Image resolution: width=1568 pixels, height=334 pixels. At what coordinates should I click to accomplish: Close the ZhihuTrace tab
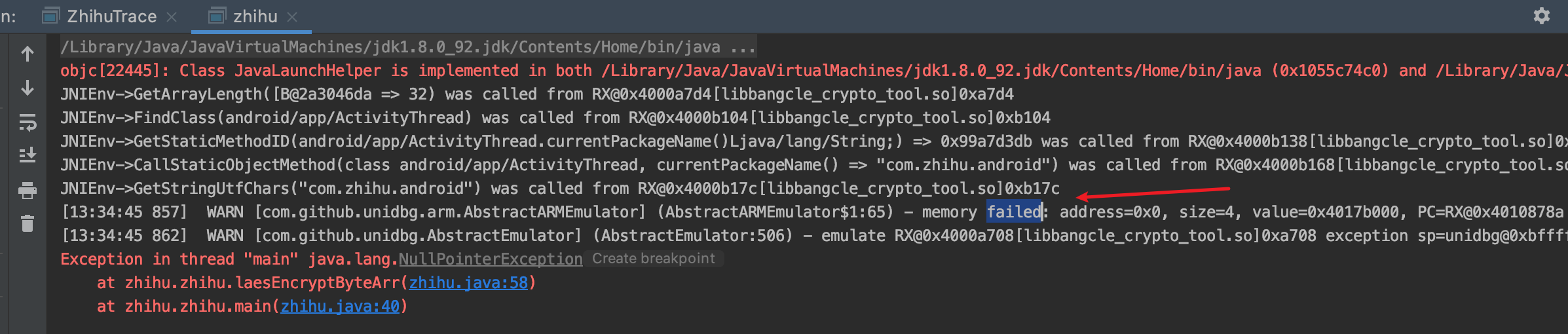[172, 17]
